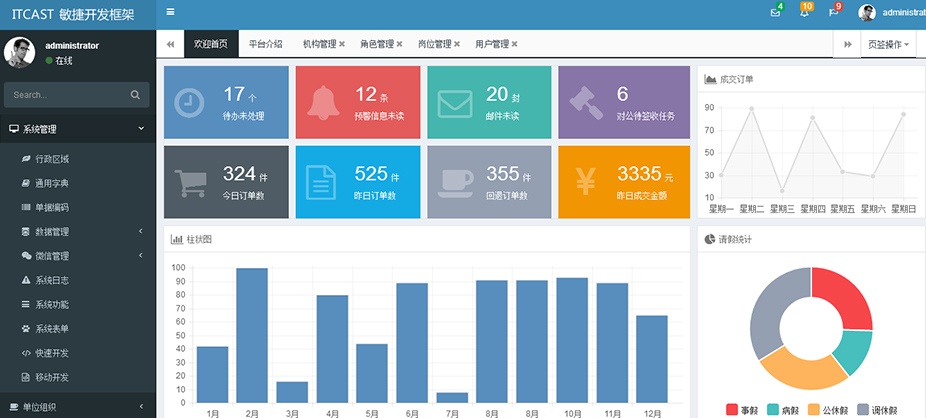
Task: Expand the 单位组织 menu section
Action: [x=78, y=406]
